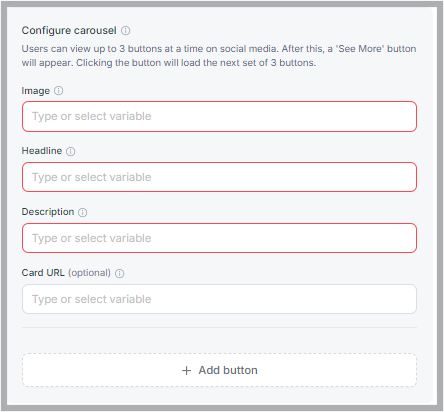
Task: Click the plus icon in Add button
Action: pos(186,370)
